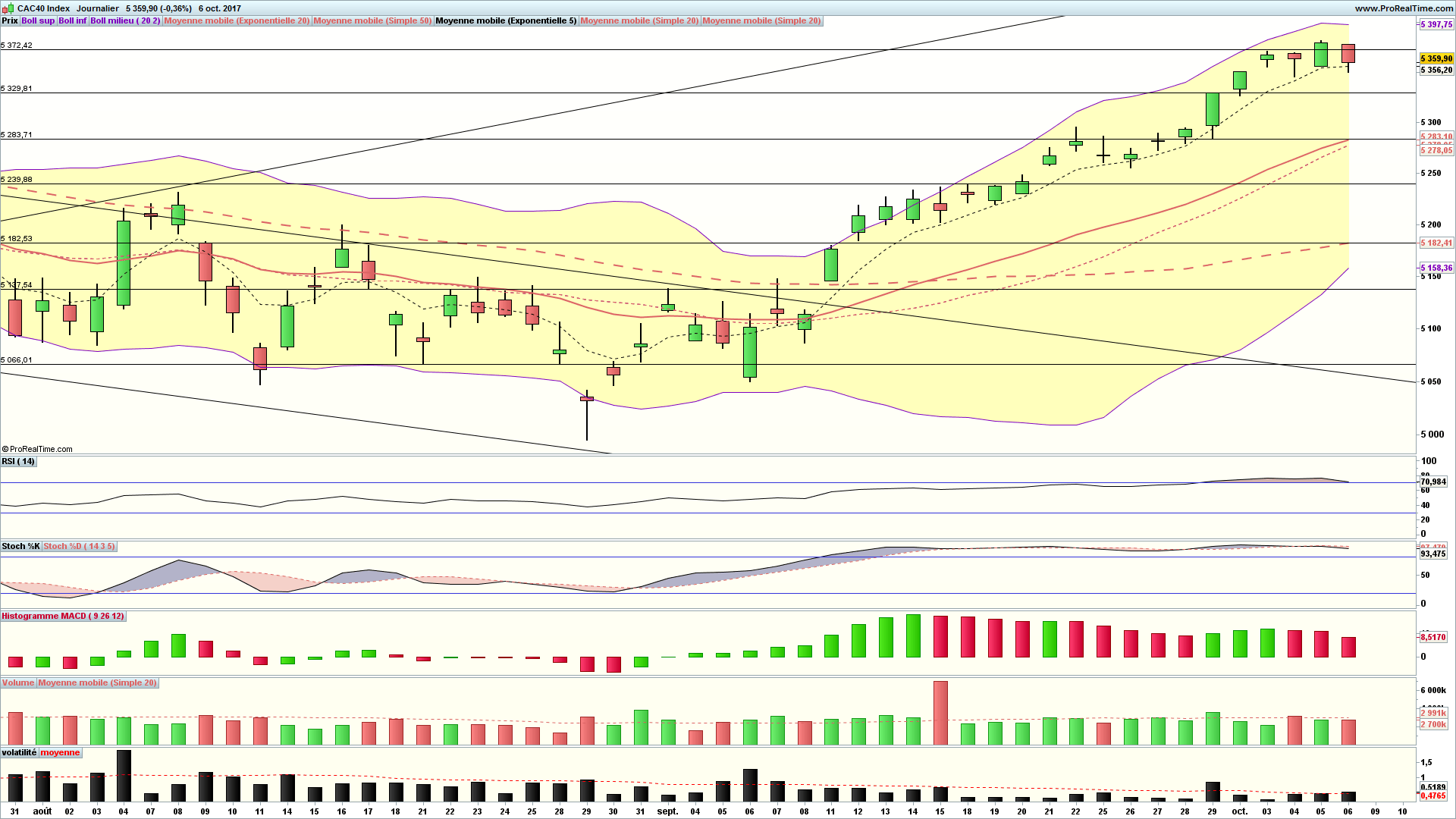This screenshot has width=1456, height=819.
Task: Click the yellow 5 359,90 current price tag
Action: click(x=1436, y=58)
